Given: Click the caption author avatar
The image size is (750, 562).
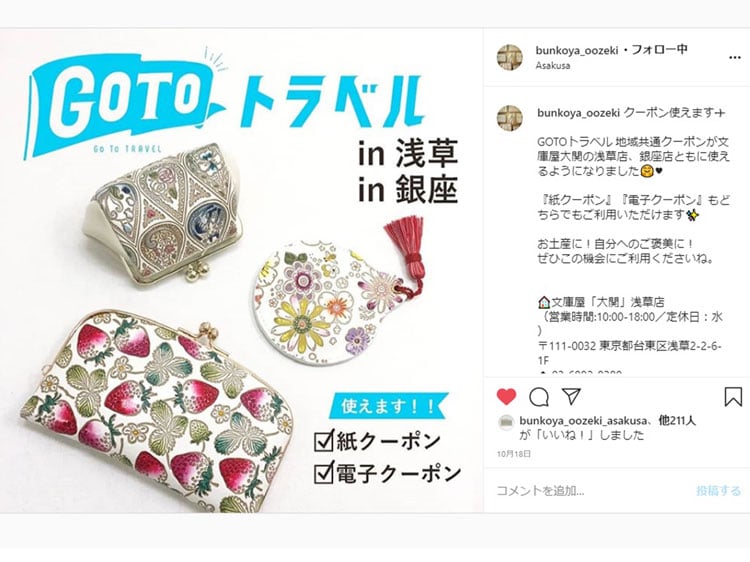Looking at the screenshot, I should pos(509,118).
